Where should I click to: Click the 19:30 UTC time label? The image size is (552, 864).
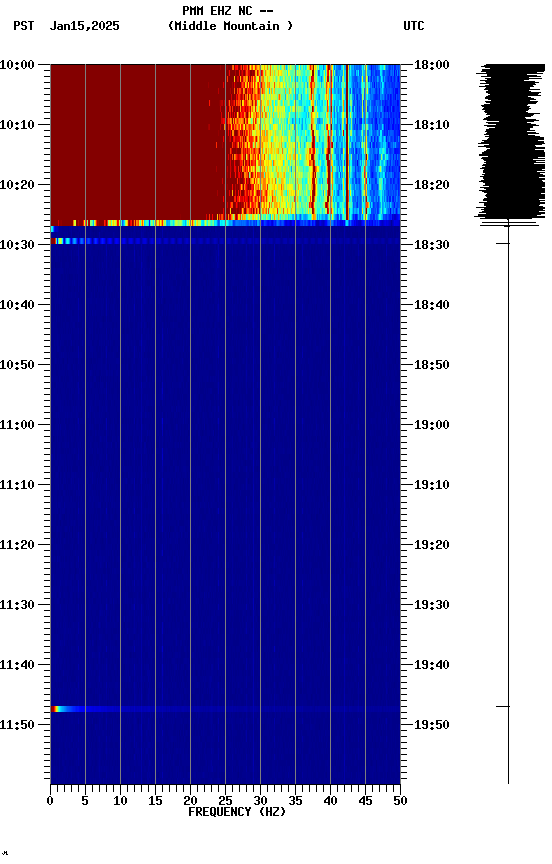(x=431, y=605)
